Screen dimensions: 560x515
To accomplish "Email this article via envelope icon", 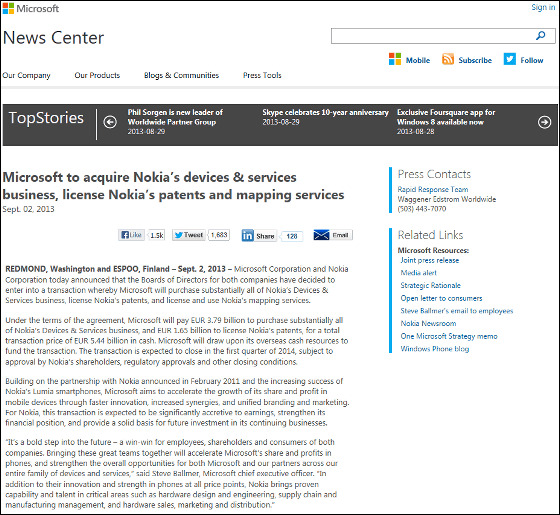I will [x=333, y=235].
